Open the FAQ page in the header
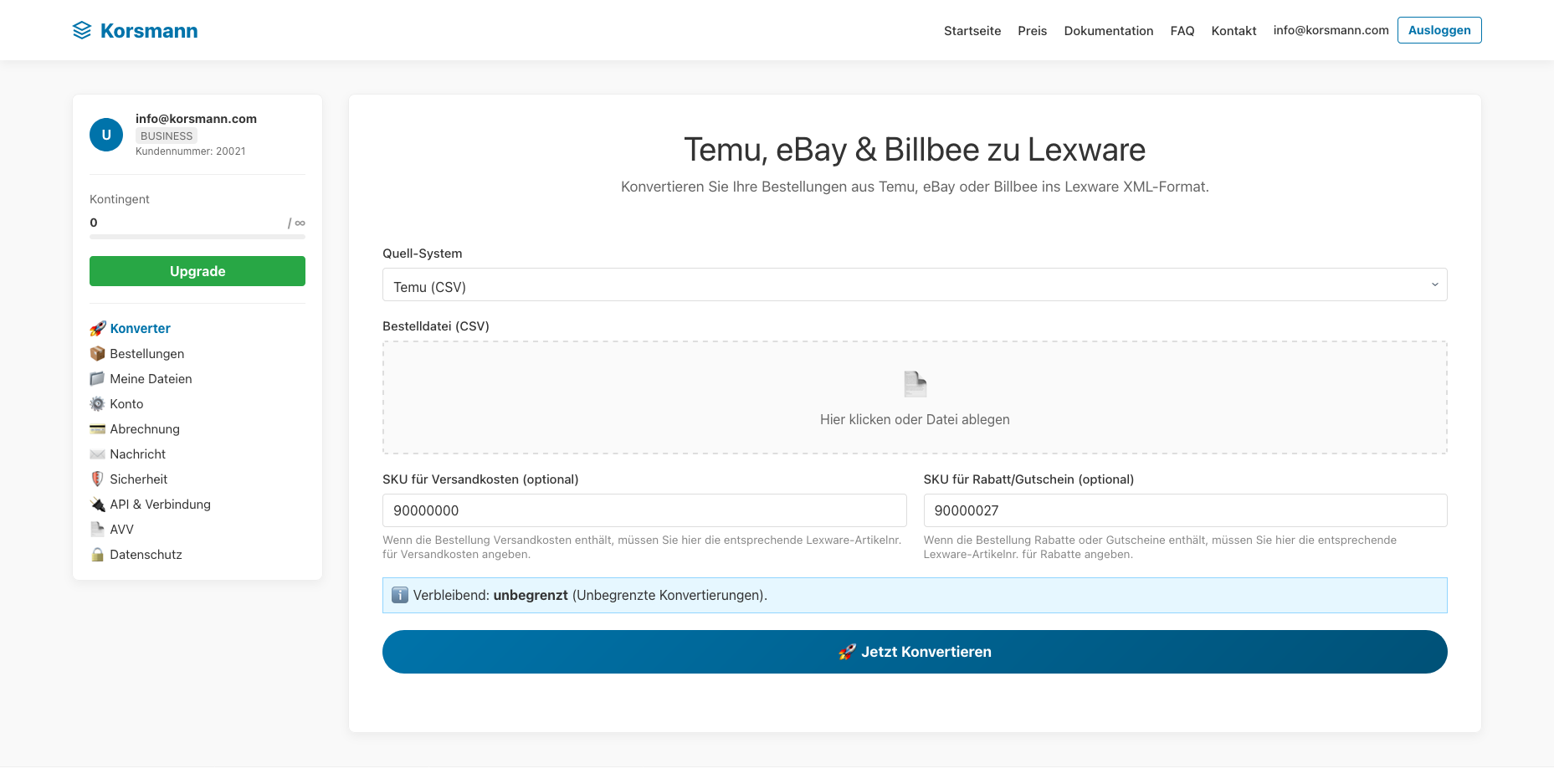The height and width of the screenshot is (784, 1554). 1182,31
